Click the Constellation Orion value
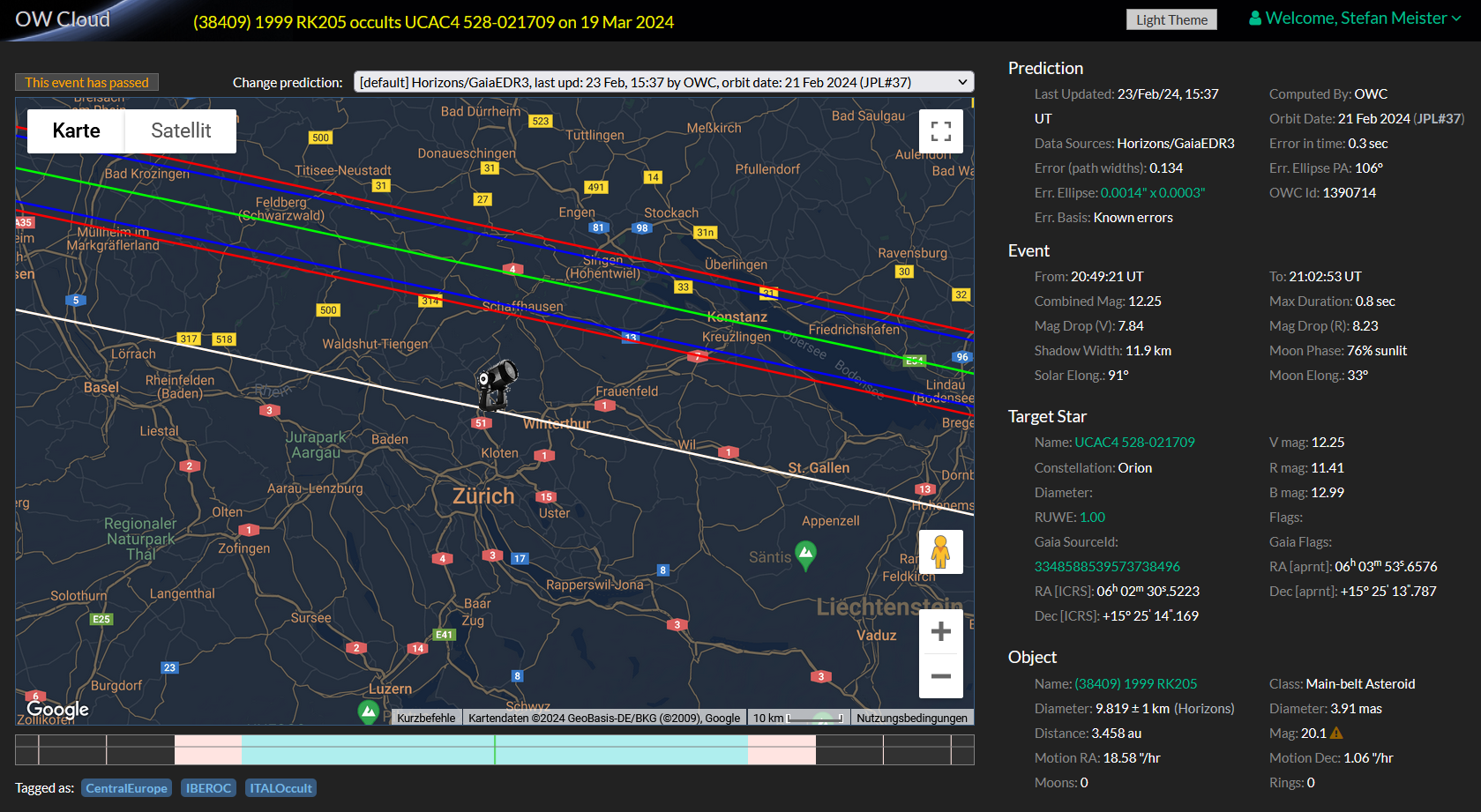Screen dimensions: 1481x812 pos(1135,468)
